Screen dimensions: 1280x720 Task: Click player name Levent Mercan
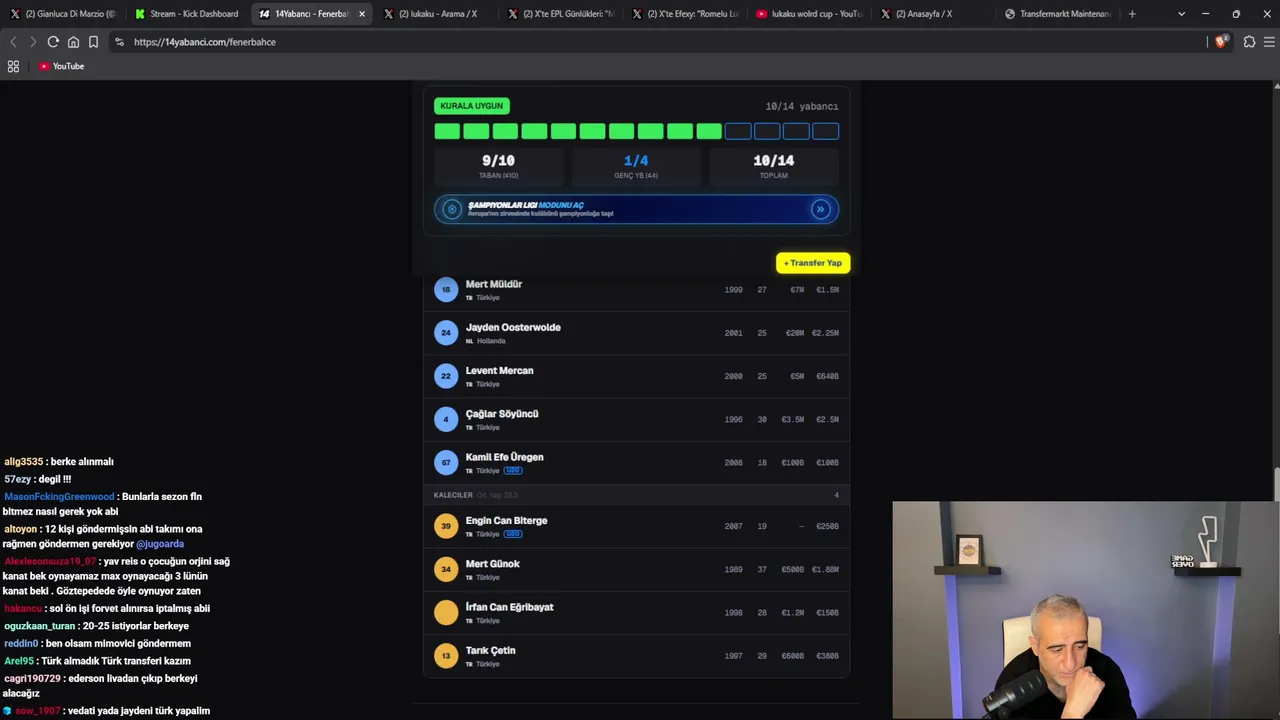pyautogui.click(x=500, y=371)
